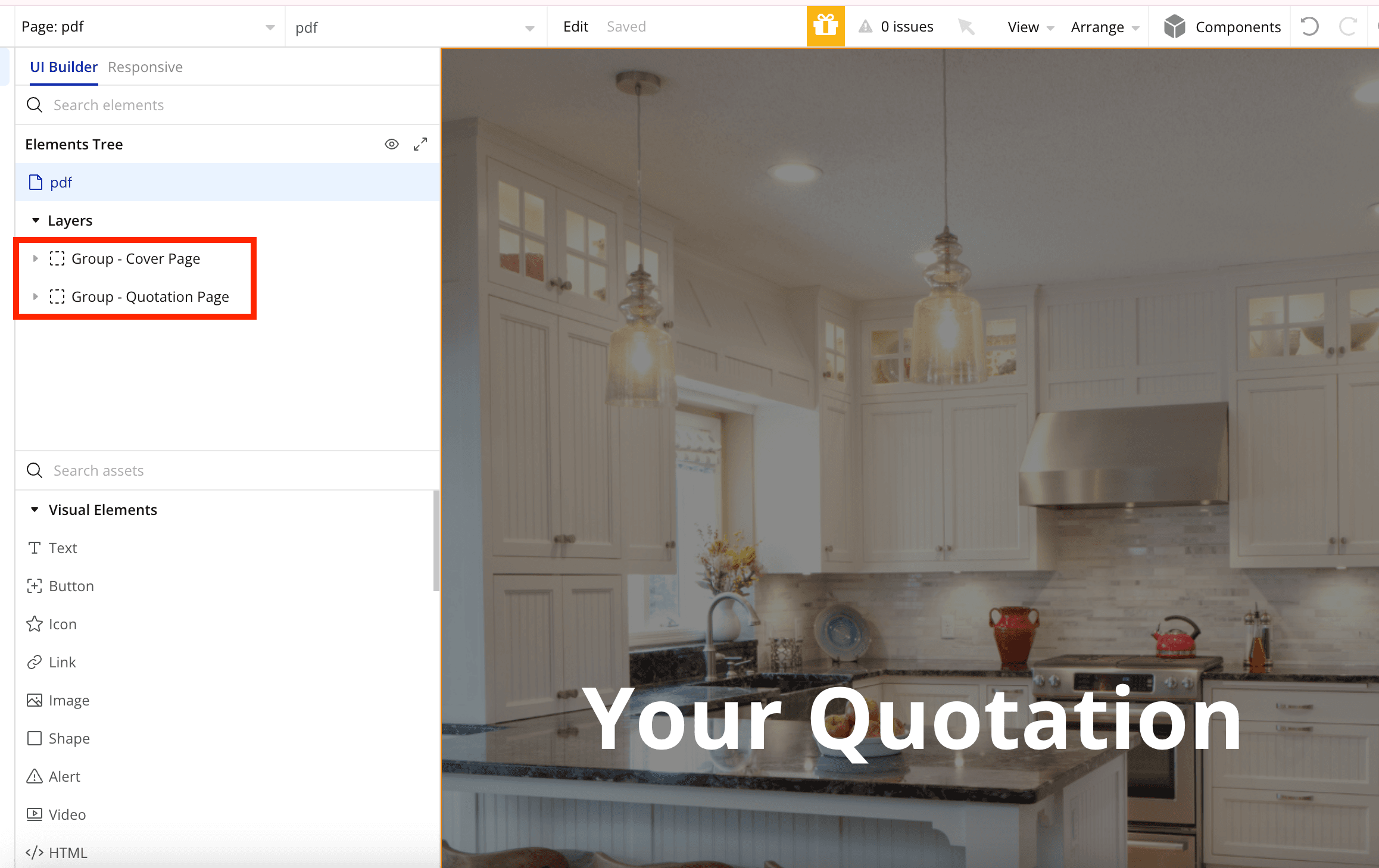Viewport: 1379px width, 868px height.
Task: Click the cursor/pointer tool icon
Action: (x=966, y=26)
